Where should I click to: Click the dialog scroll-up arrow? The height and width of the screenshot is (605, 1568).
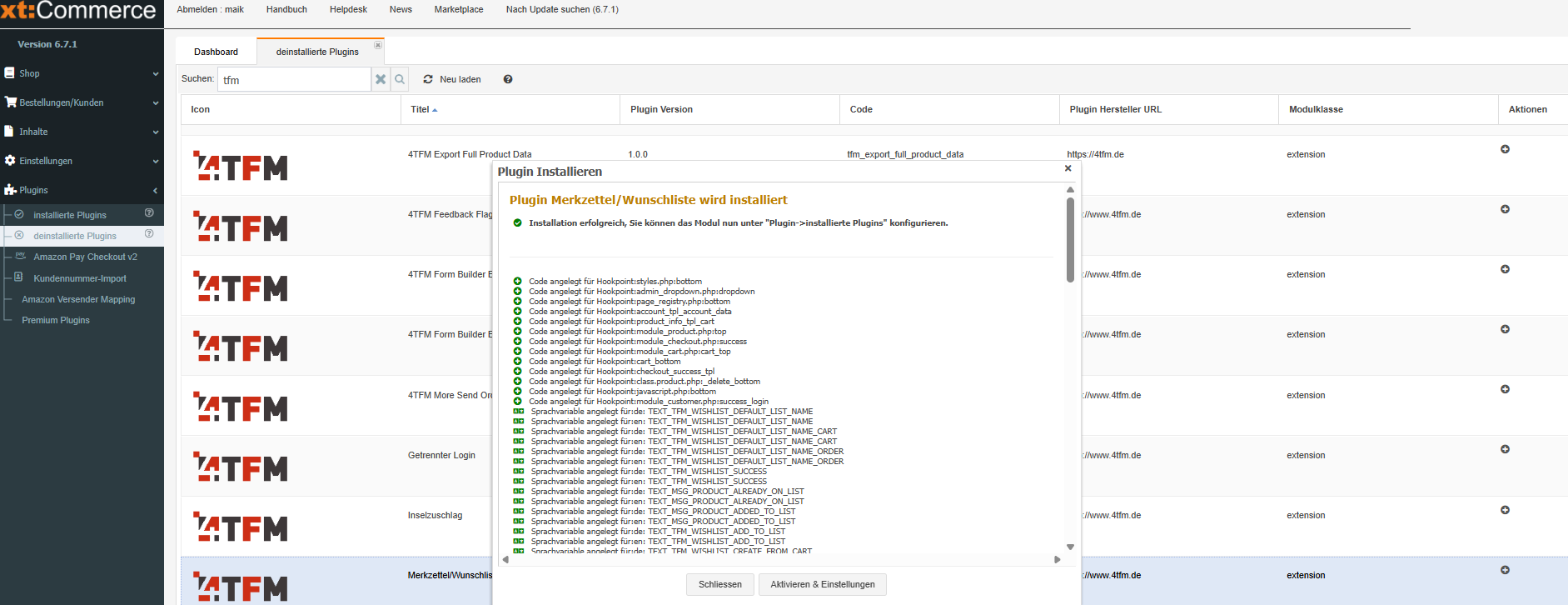tap(1070, 190)
